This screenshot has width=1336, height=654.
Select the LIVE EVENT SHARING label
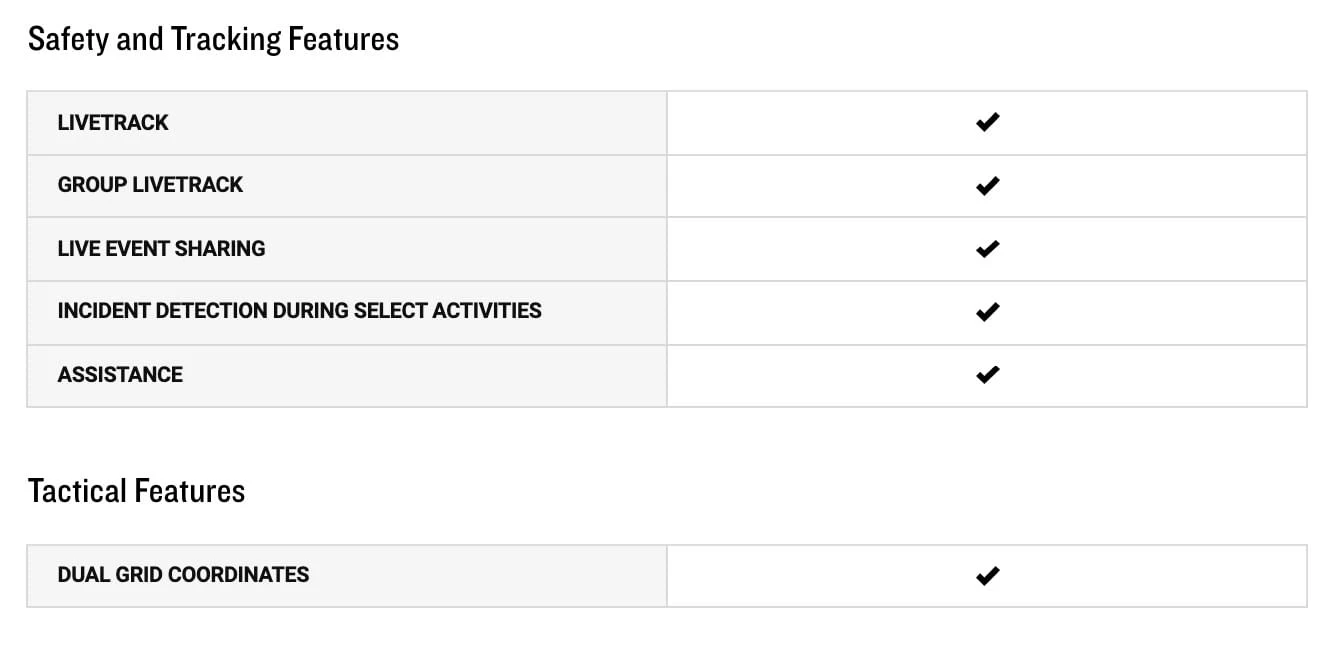(x=161, y=249)
